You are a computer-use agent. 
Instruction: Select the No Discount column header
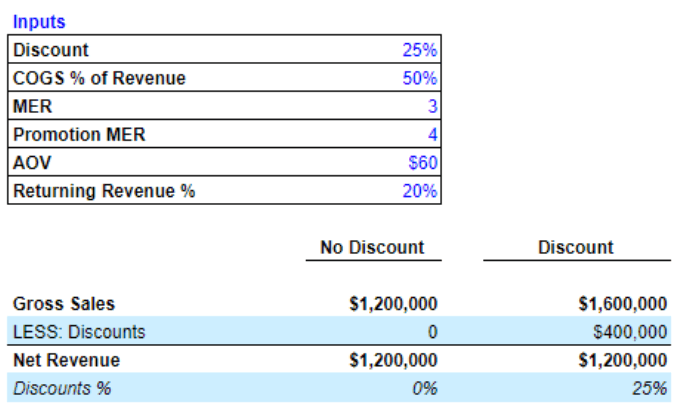[372, 247]
